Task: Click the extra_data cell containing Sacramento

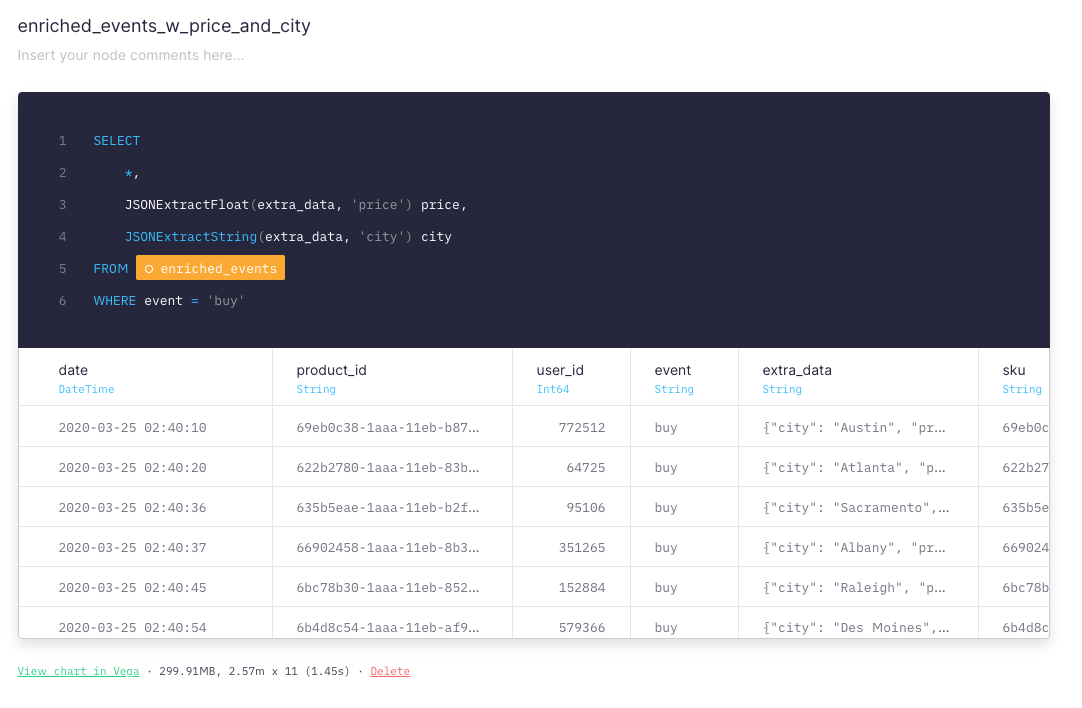Action: pyautogui.click(x=856, y=508)
